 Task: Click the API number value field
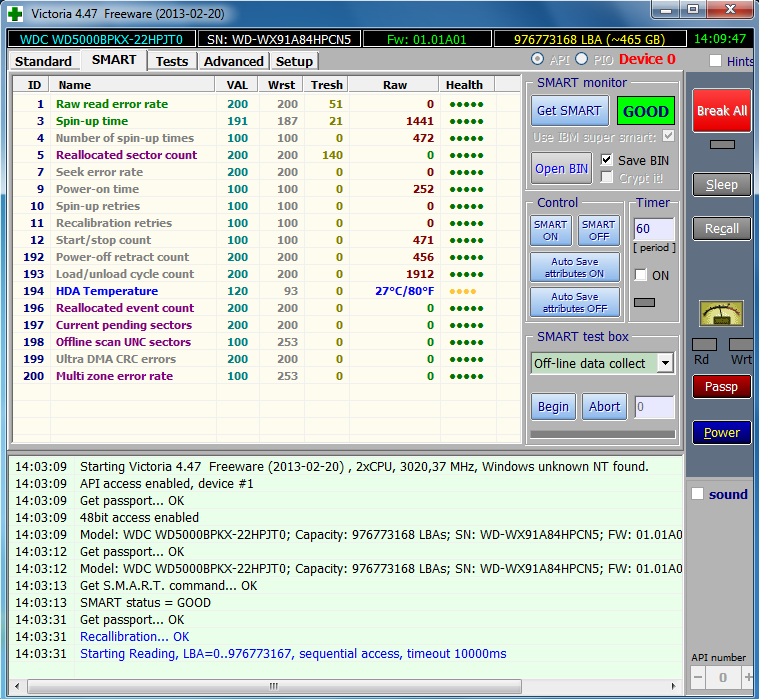(723, 677)
